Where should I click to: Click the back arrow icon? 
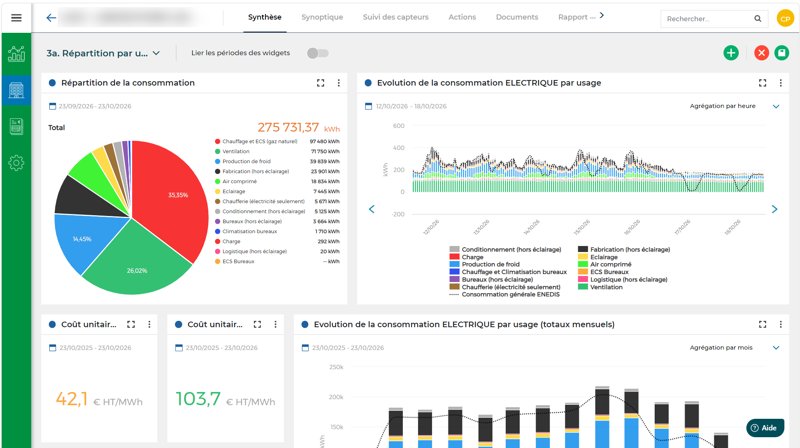(x=51, y=18)
